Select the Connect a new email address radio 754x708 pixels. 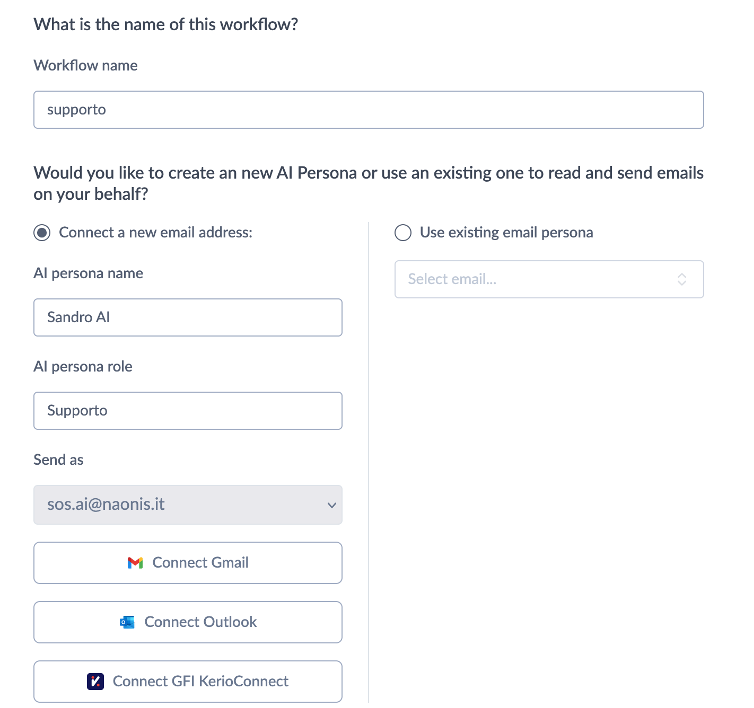tap(42, 233)
